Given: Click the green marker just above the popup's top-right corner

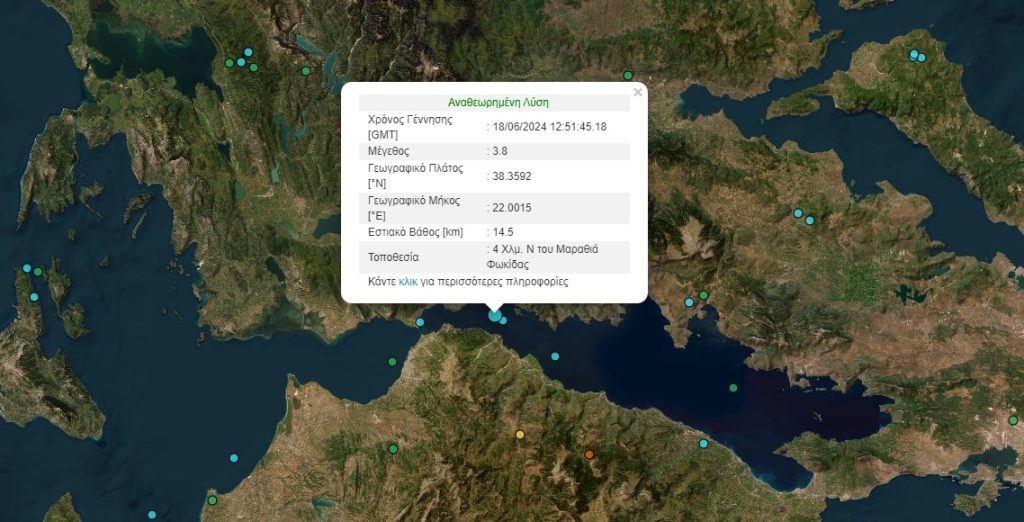Looking at the screenshot, I should tap(628, 75).
